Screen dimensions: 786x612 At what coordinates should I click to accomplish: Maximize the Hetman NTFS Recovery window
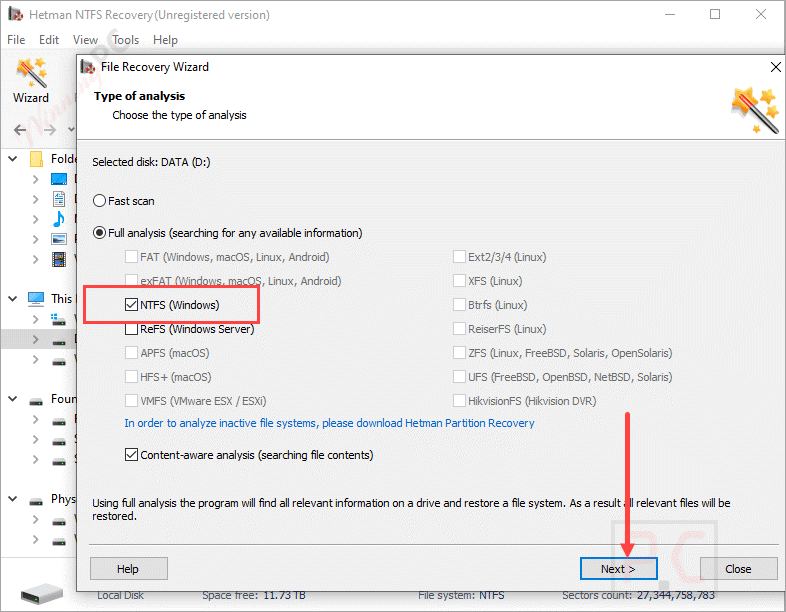pos(715,14)
